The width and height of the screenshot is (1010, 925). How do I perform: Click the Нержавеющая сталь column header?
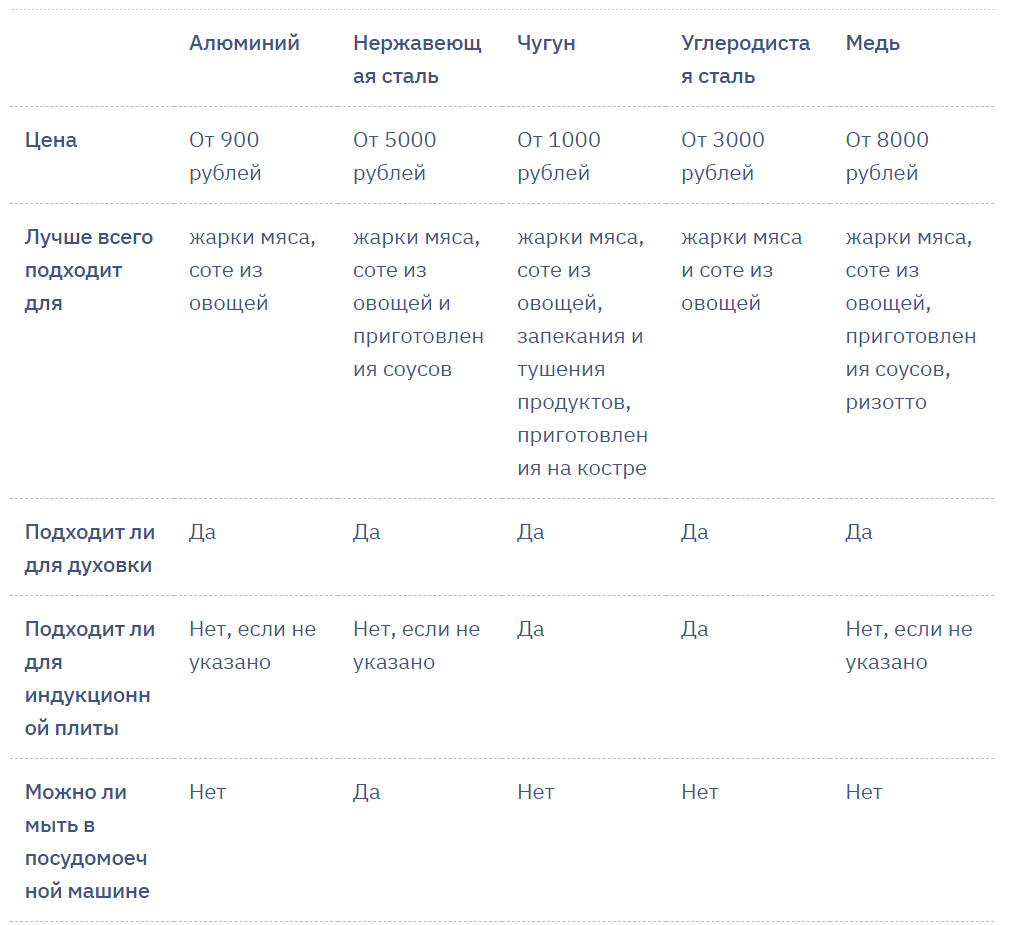tap(417, 59)
